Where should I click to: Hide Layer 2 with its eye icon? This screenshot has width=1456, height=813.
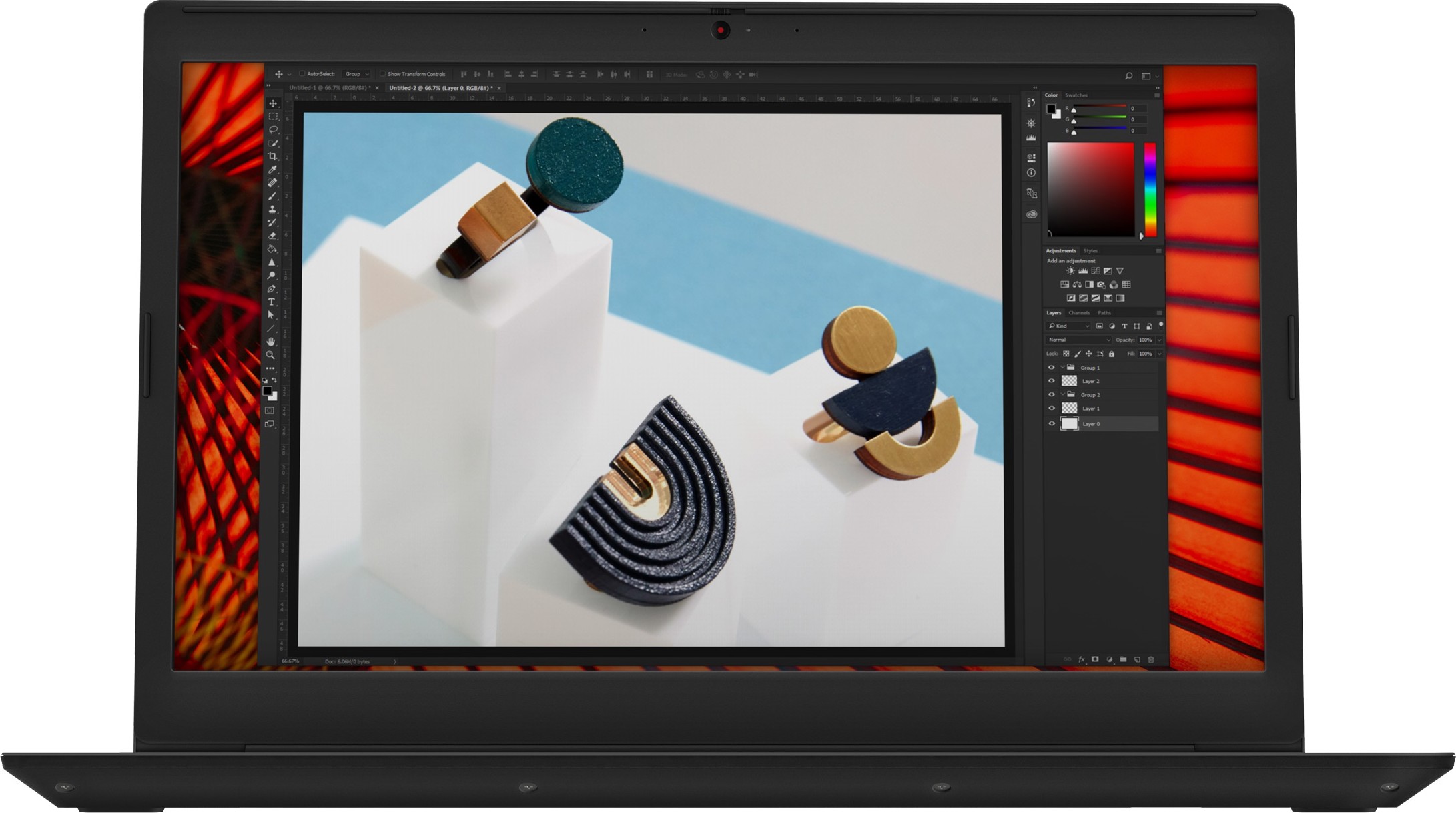tap(1052, 381)
